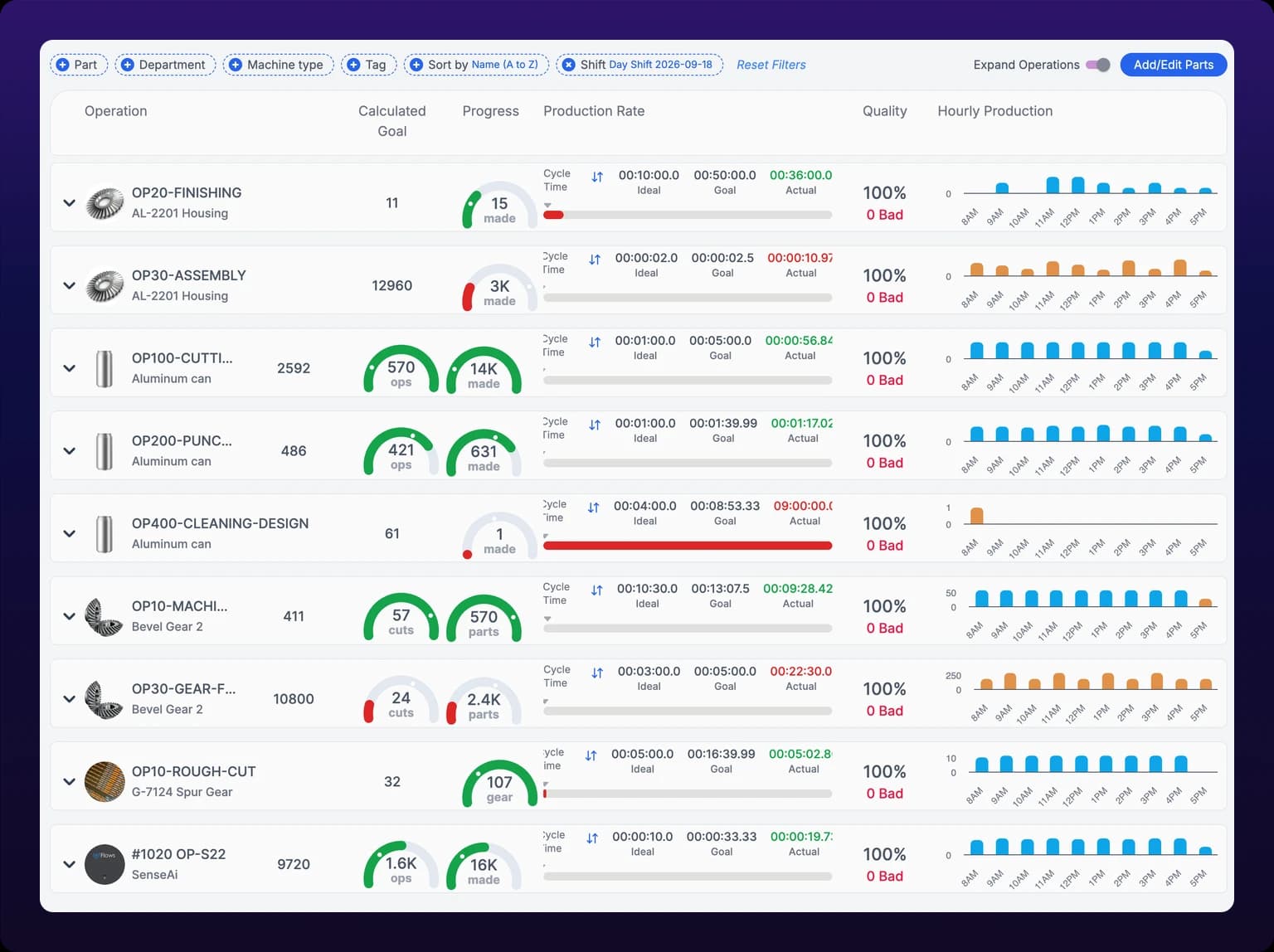Click cycle time swap arrows for OP10-ROUGH-CUT
Viewport: 1274px width, 952px height.
click(591, 755)
